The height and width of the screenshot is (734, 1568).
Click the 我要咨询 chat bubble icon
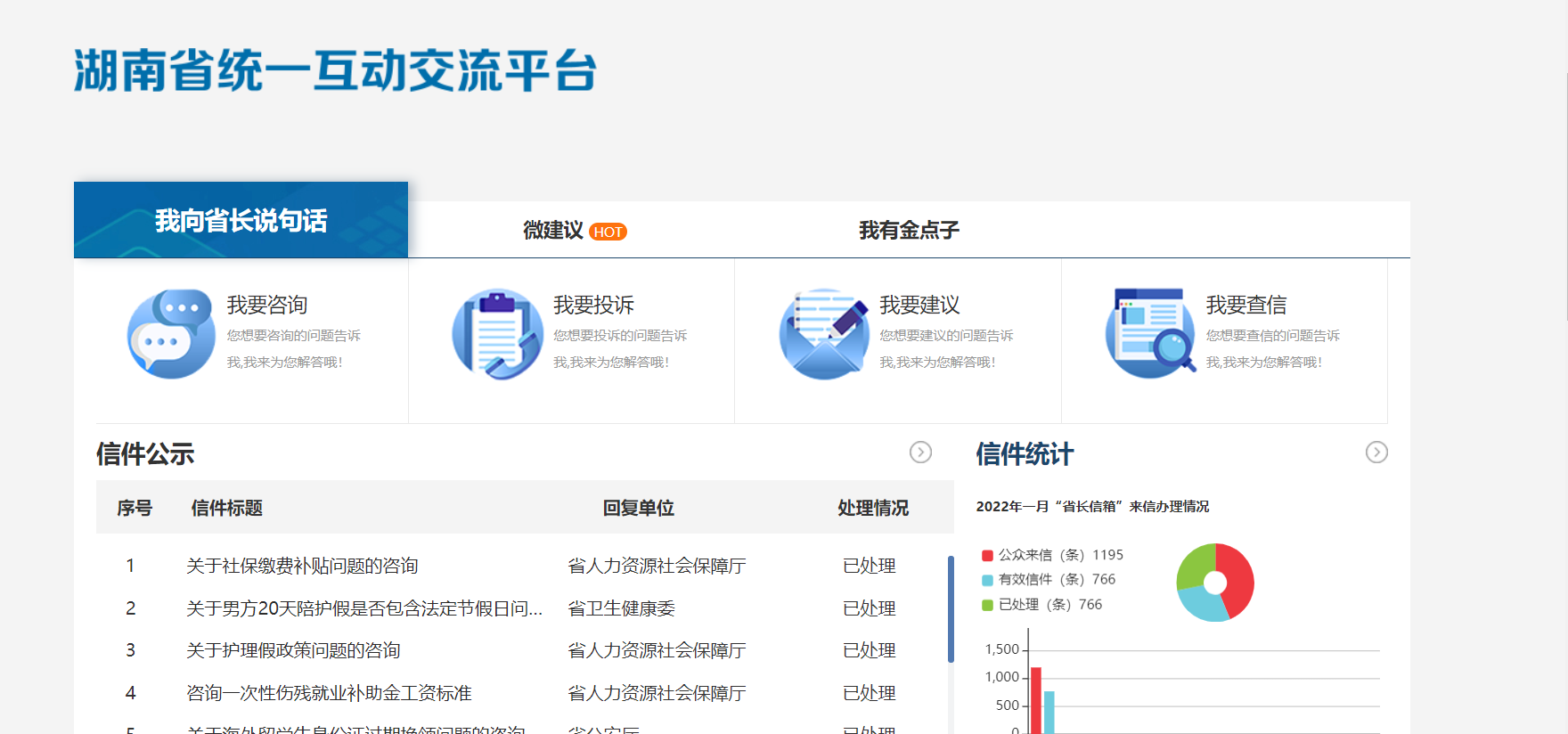coord(171,334)
